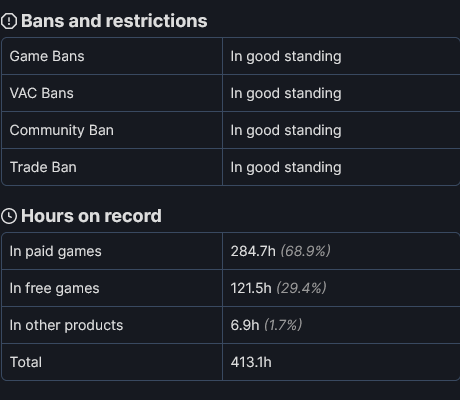The width and height of the screenshot is (460, 400).
Task: Click the VAC Bans 'In good standing' status
Action: click(x=286, y=94)
